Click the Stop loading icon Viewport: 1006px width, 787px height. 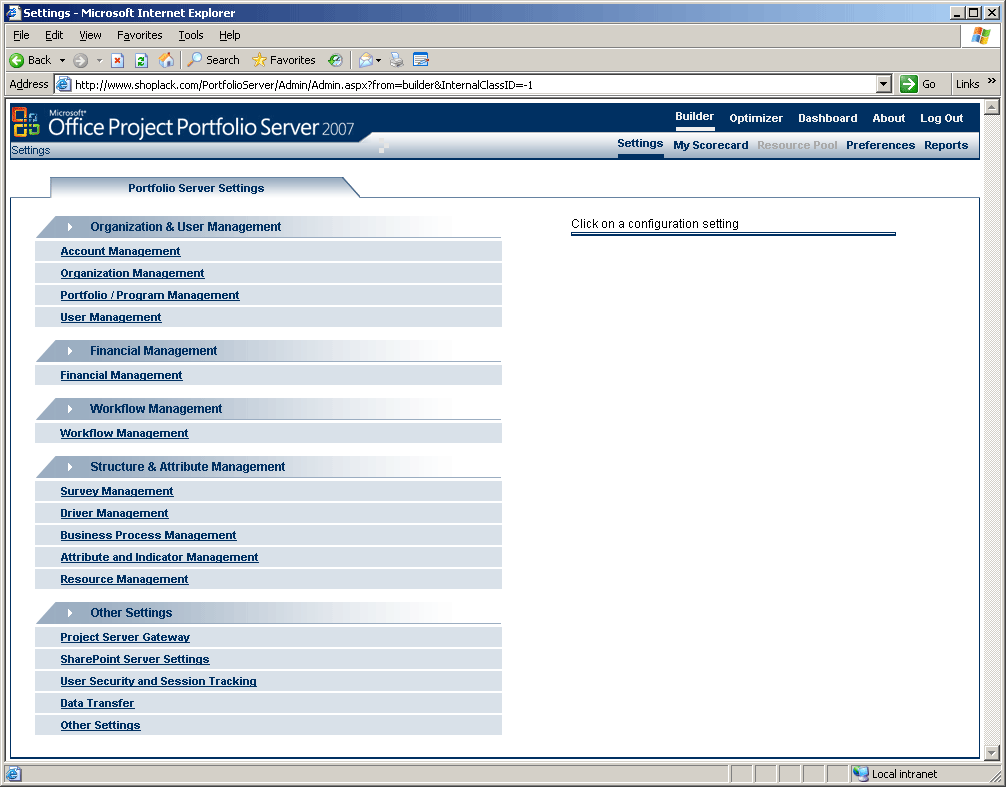[117, 60]
